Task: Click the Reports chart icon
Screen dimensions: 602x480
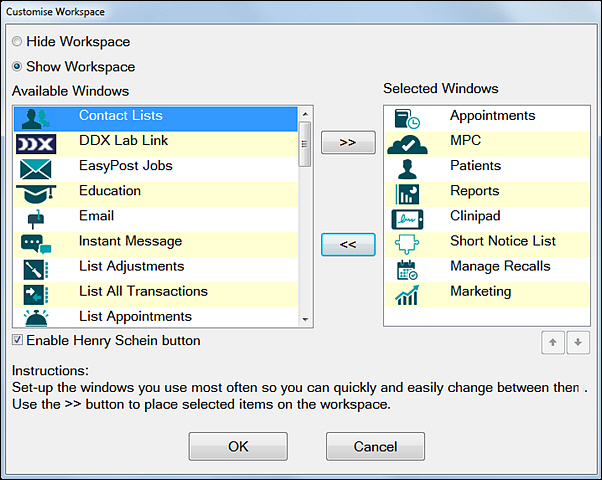Action: (x=407, y=194)
